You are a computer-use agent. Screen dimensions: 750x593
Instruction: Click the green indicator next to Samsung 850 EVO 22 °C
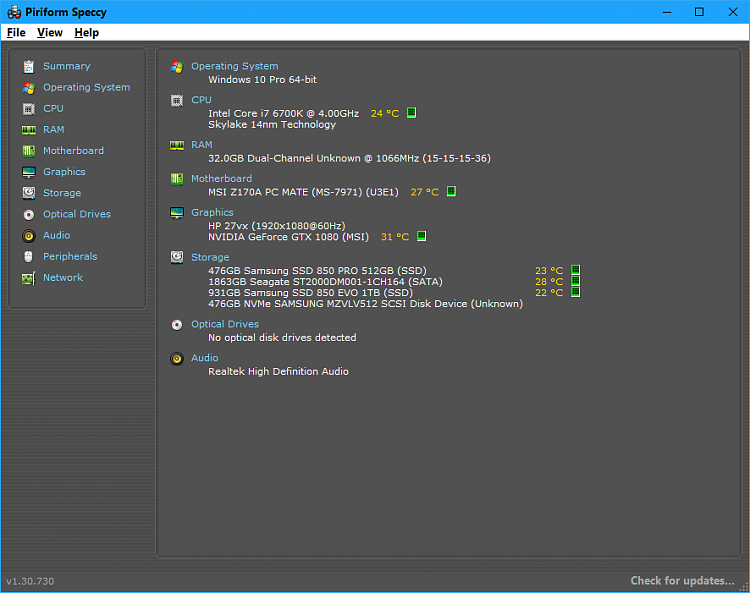click(x=576, y=292)
